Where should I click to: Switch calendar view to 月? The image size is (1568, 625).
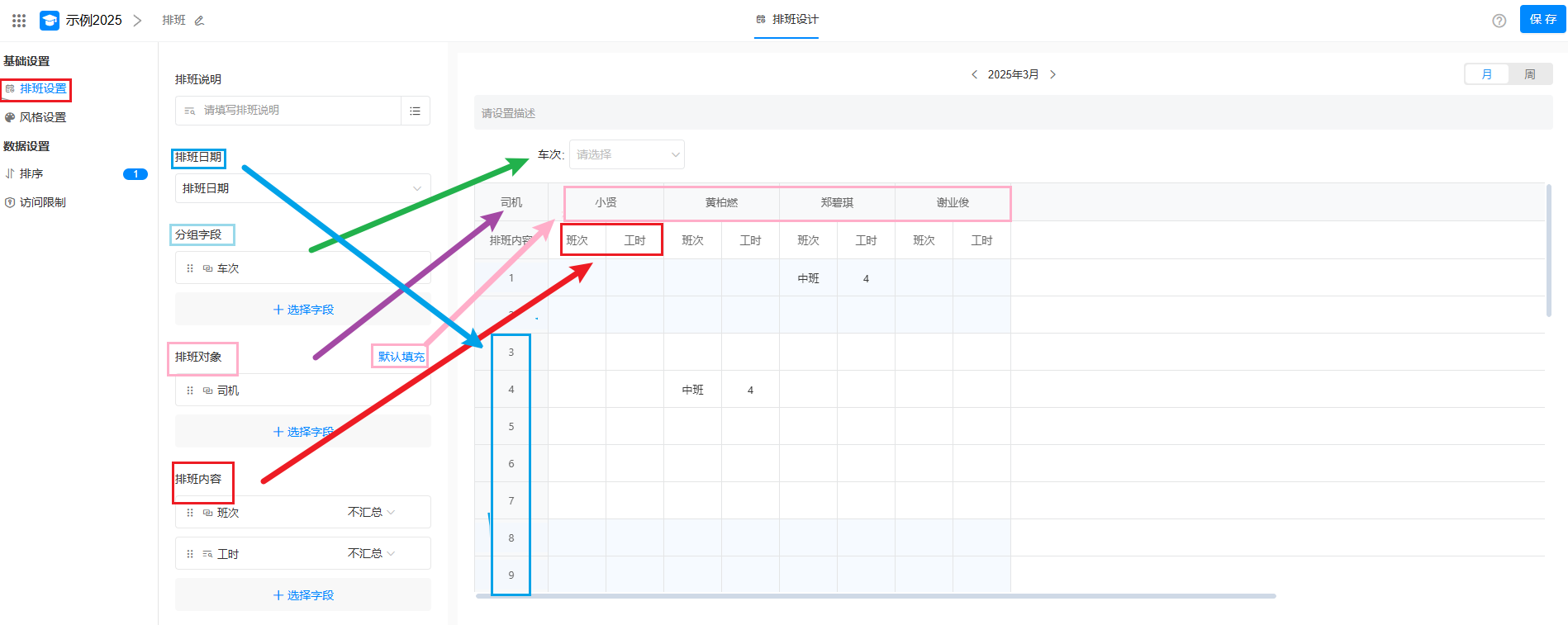click(1486, 74)
